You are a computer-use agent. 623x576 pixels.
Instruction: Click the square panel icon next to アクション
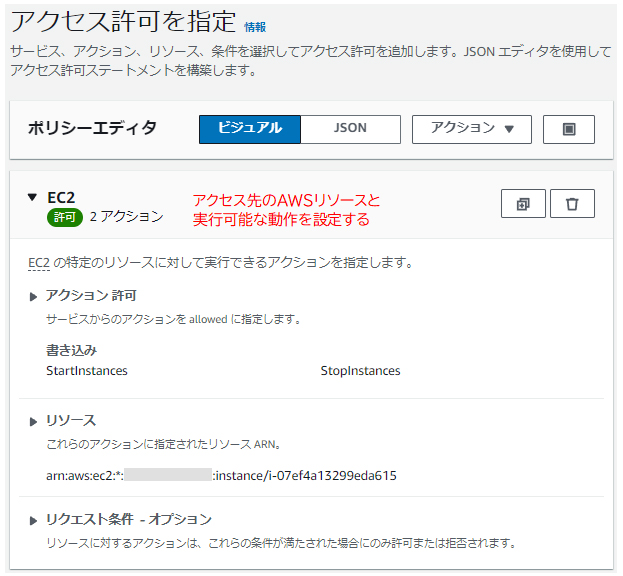pos(568,129)
